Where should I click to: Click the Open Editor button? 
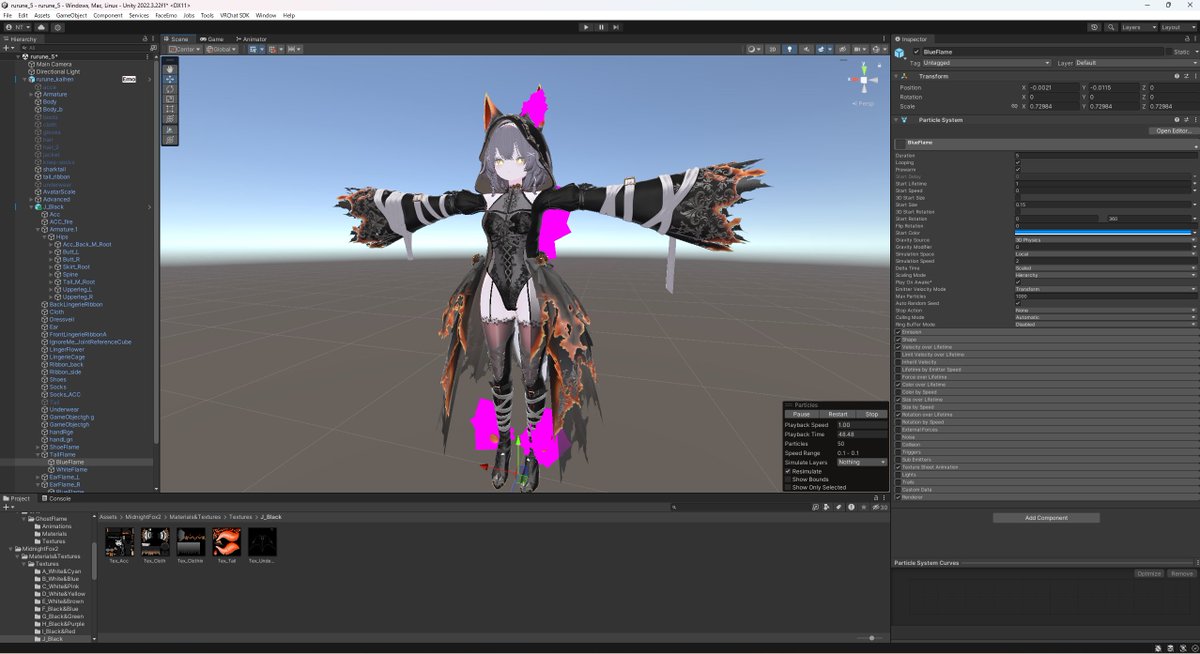(x=1173, y=131)
